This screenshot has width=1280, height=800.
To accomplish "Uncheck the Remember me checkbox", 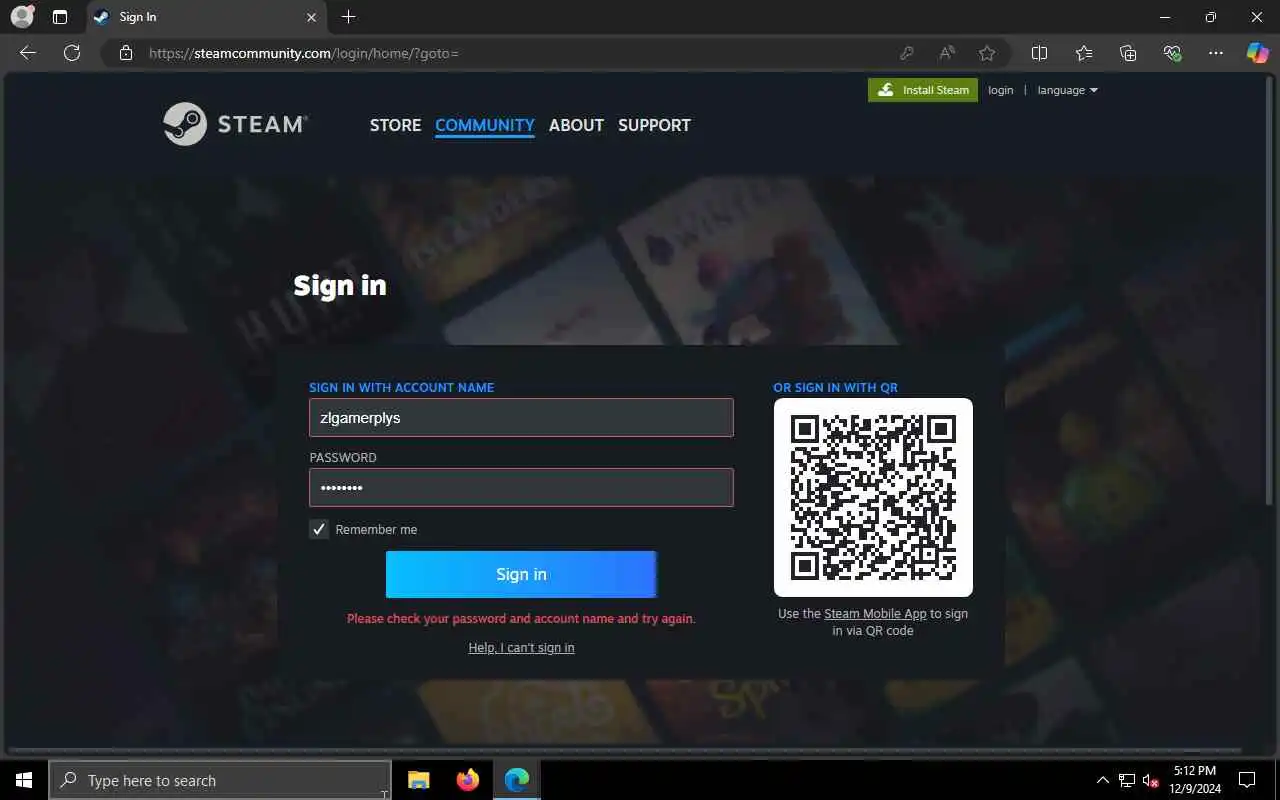I will click(319, 529).
